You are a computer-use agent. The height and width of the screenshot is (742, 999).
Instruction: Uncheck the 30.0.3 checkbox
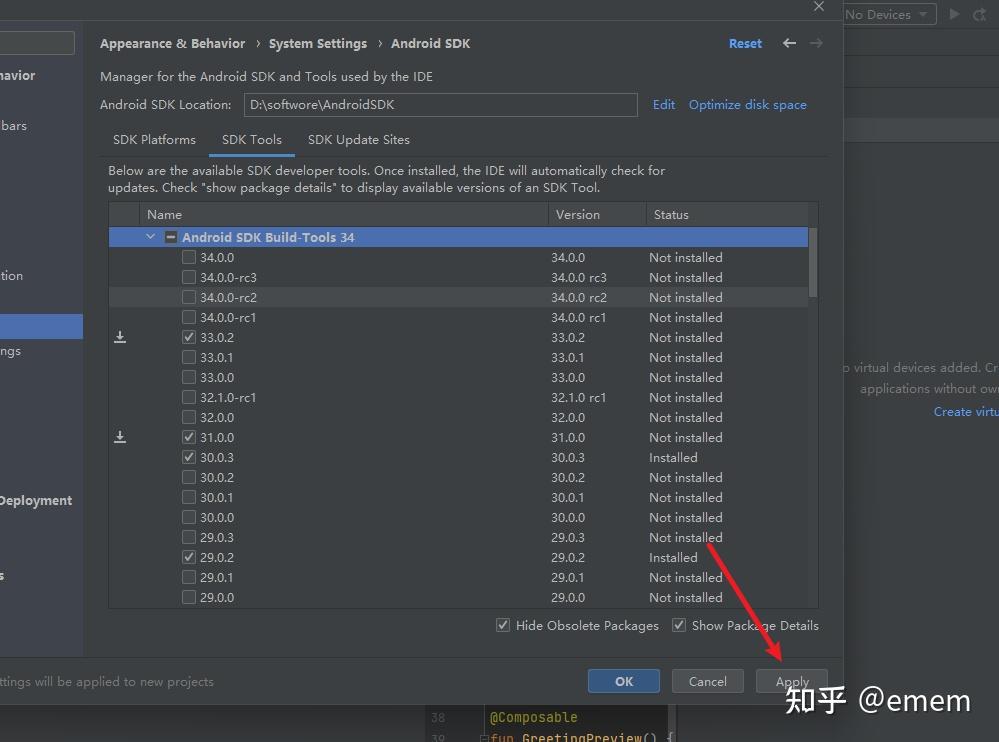189,457
